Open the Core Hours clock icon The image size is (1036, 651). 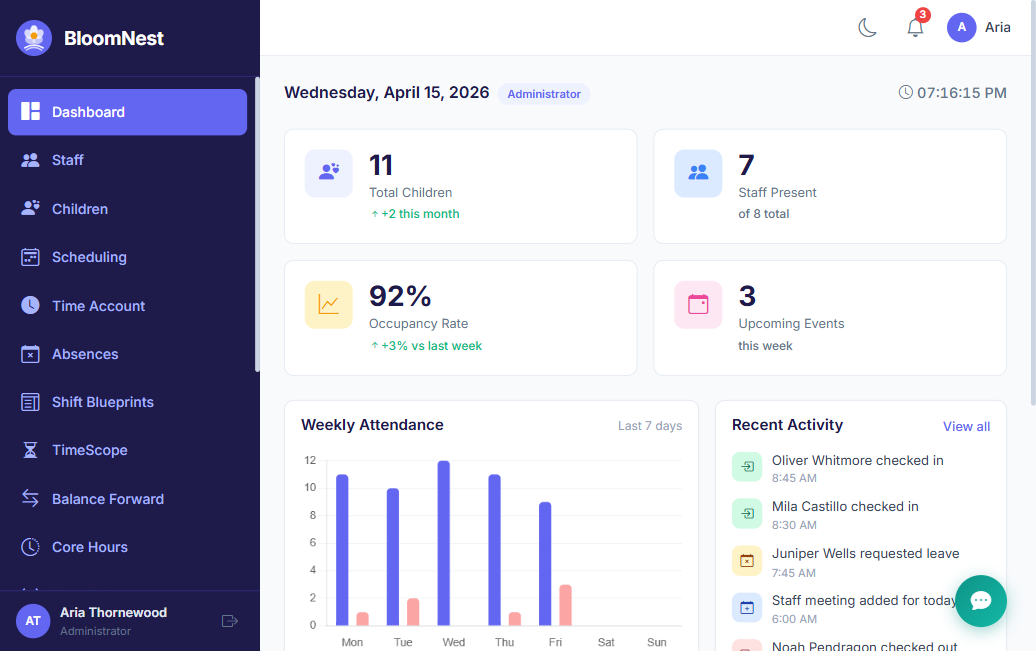click(33, 546)
